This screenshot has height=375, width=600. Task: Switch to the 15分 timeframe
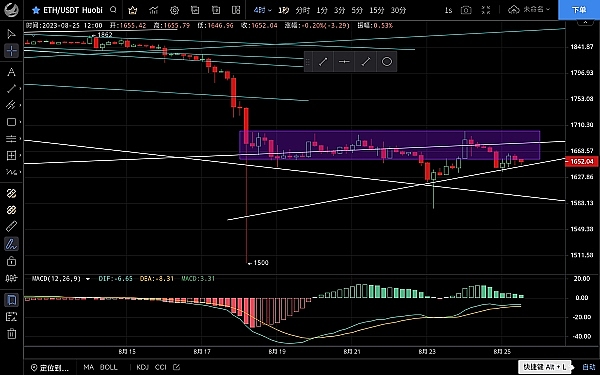[377, 10]
